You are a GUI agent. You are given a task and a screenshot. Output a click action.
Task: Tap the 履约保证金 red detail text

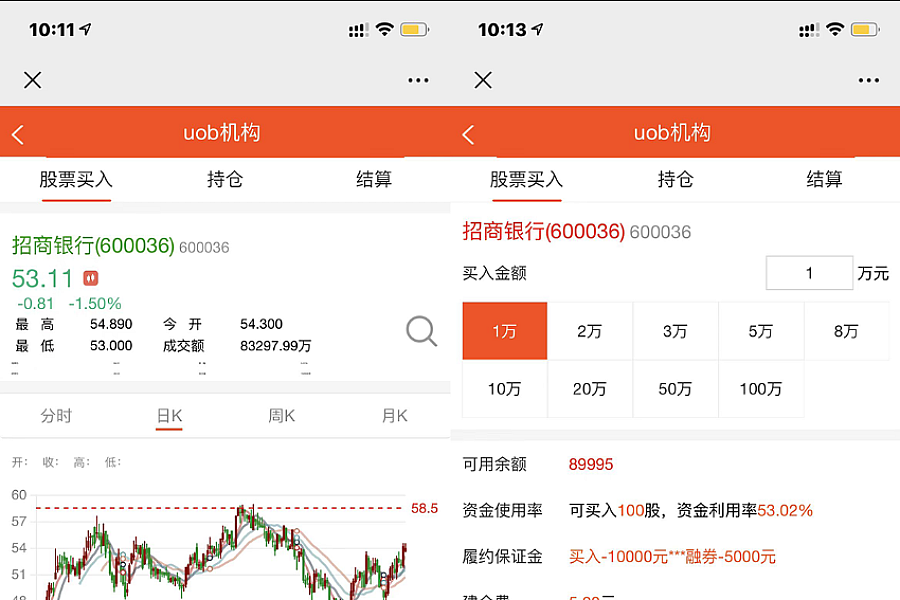[x=672, y=556]
